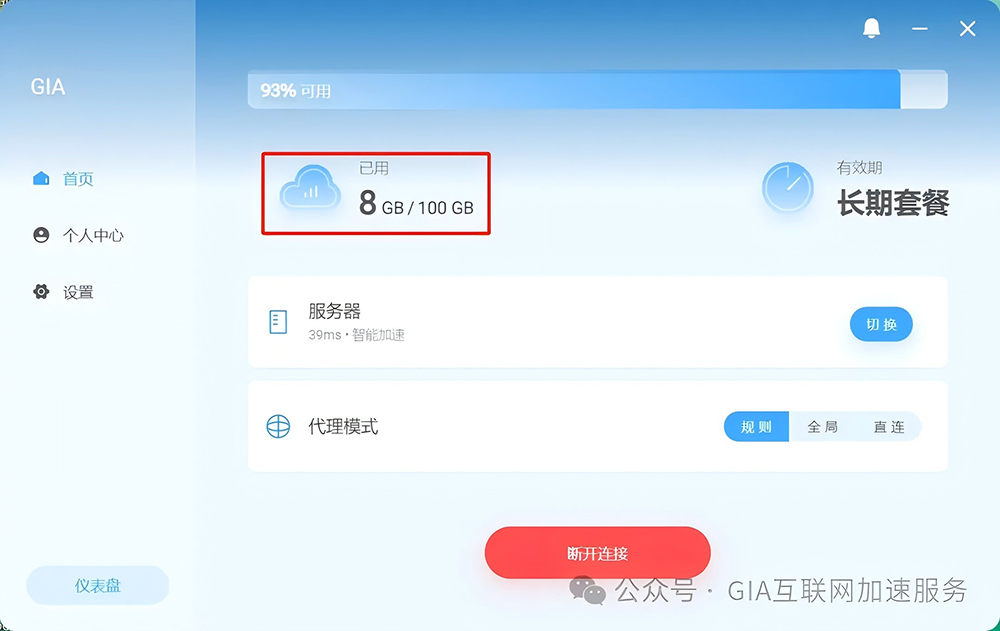Click the gear icon for 设置
The height and width of the screenshot is (631, 1000).
tap(41, 292)
